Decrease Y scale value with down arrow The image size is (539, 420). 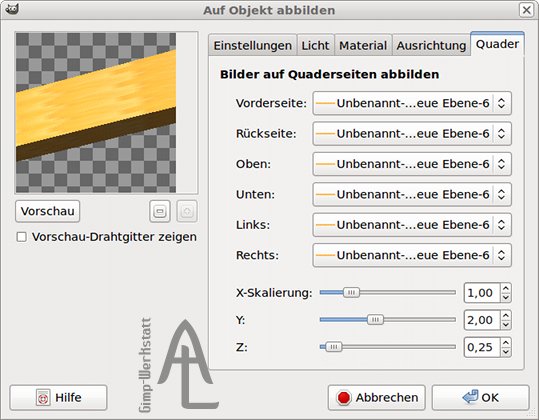click(x=506, y=324)
